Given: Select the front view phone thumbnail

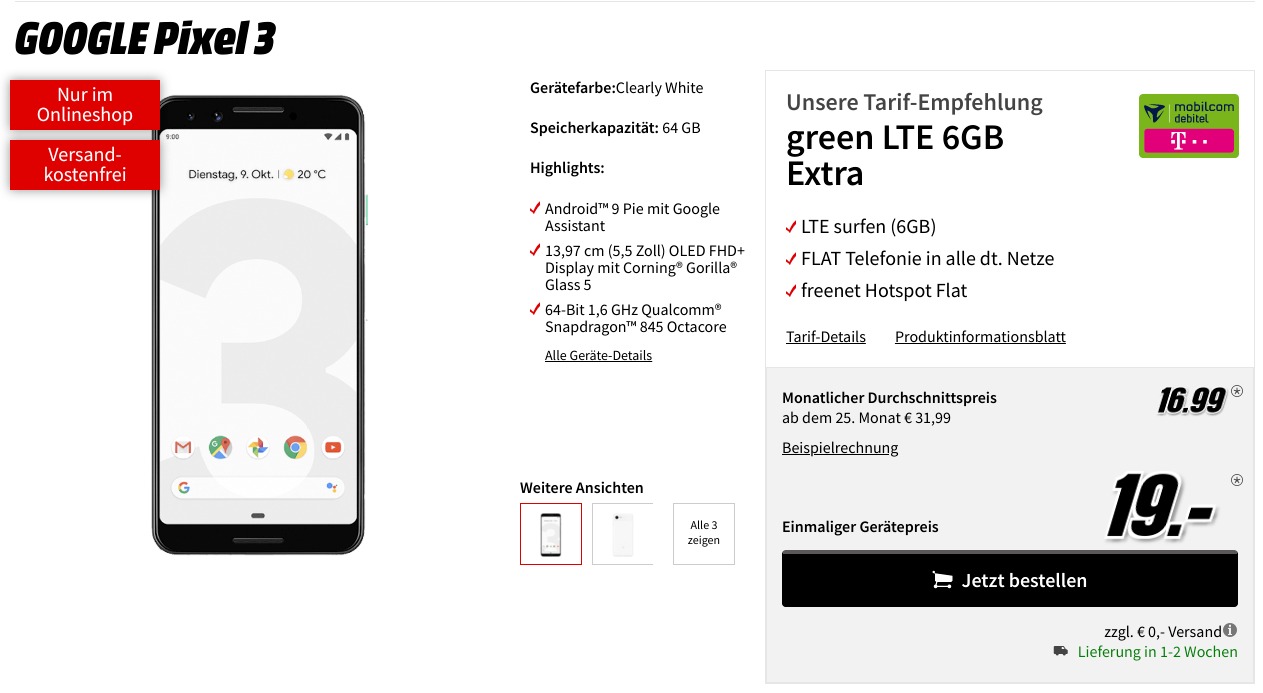Looking at the screenshot, I should click(550, 534).
